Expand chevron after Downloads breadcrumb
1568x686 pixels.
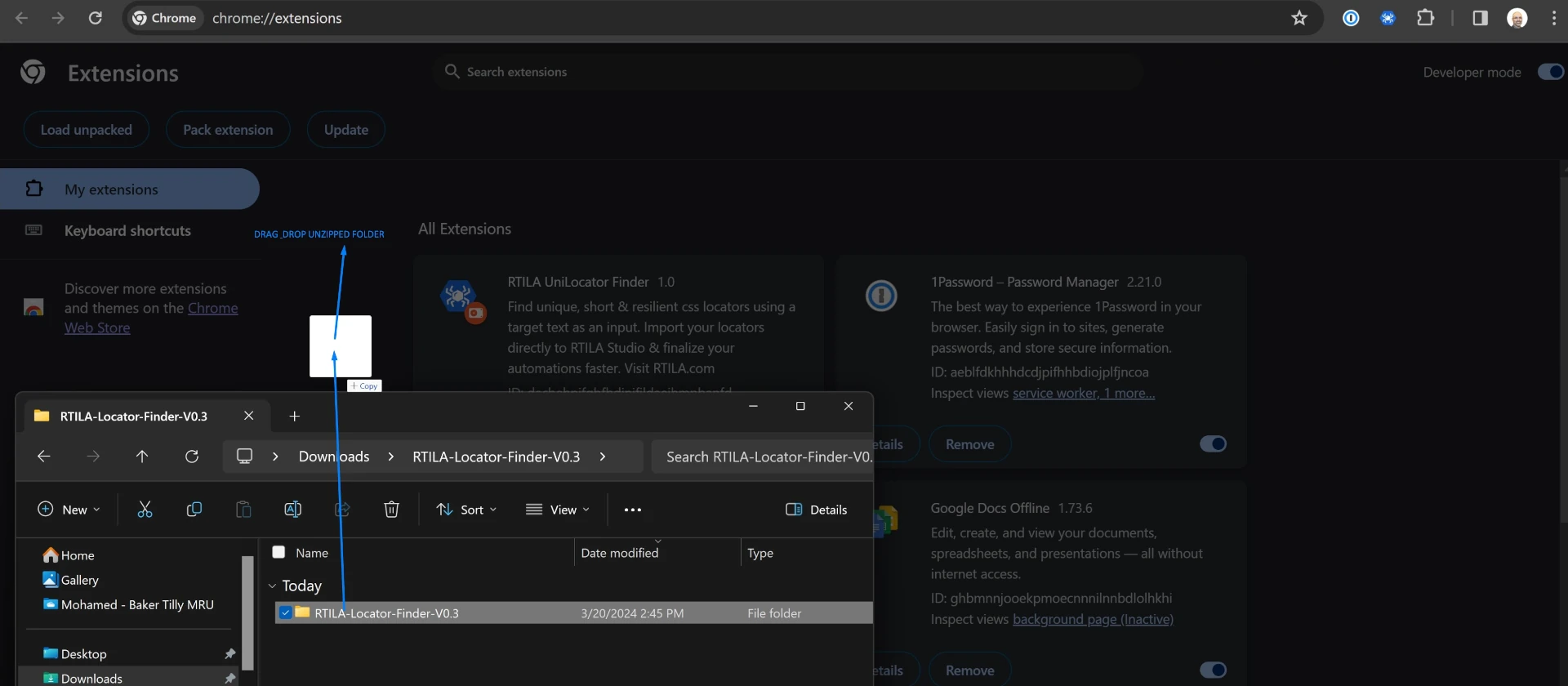[x=391, y=457]
